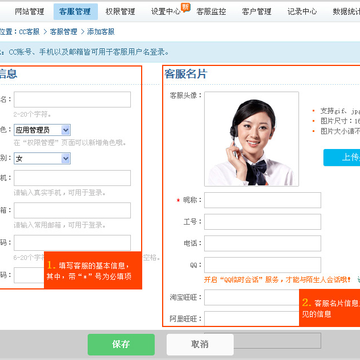Image resolution: width=360 pixels, height=360 pixels.
Task: Open the 权限管理 tab
Action: click(120, 12)
